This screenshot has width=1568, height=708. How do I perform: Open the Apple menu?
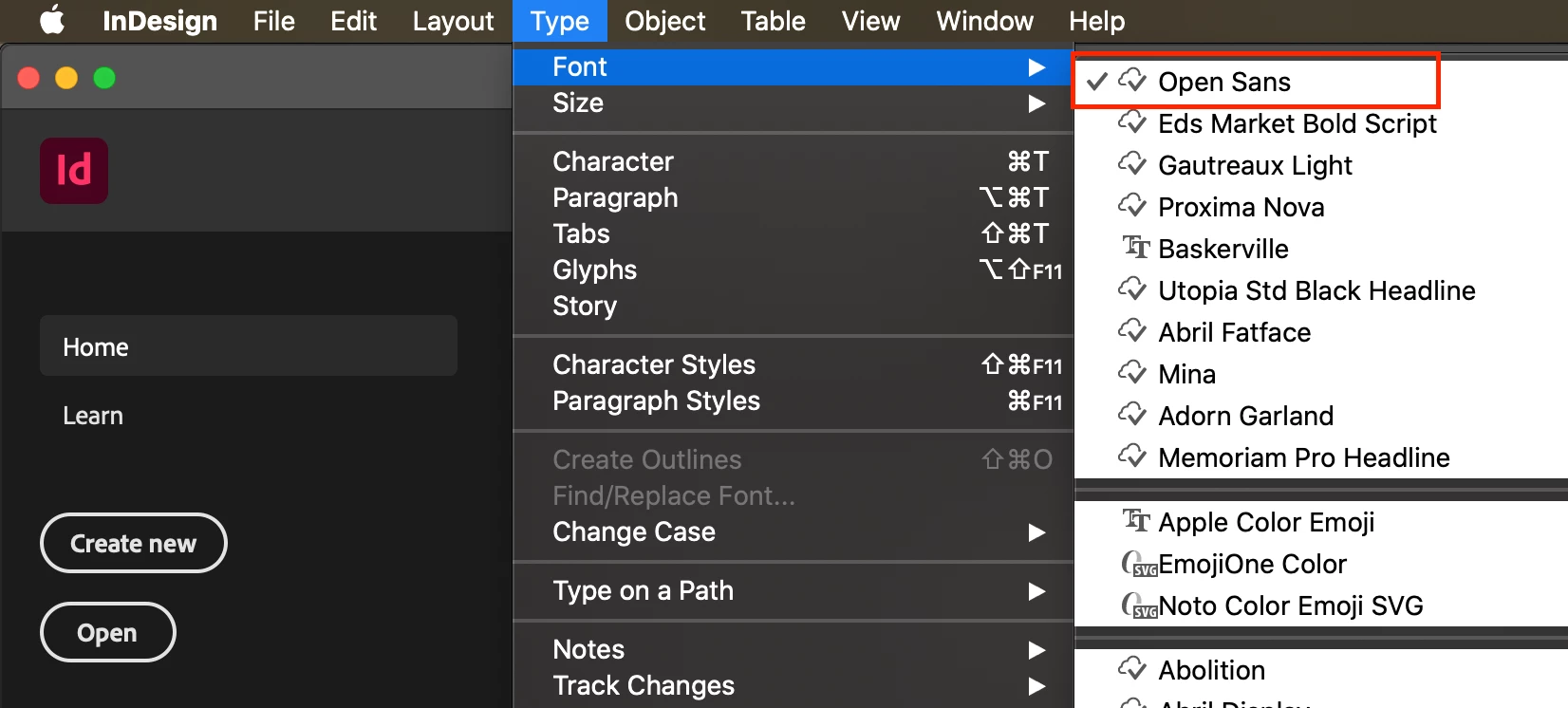click(52, 20)
